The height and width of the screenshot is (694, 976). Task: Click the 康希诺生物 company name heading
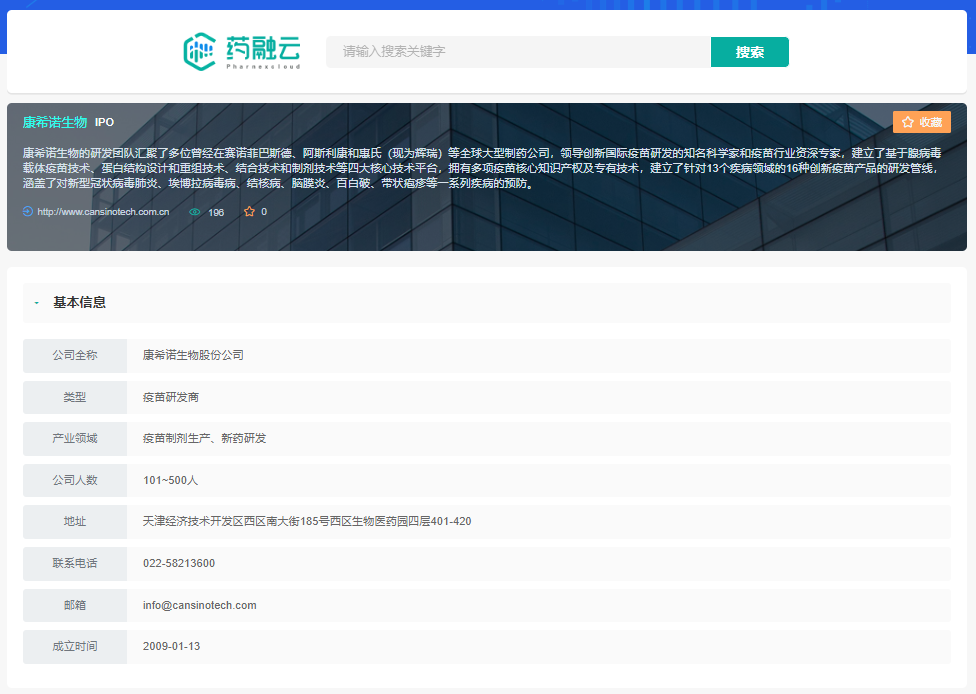(55, 122)
